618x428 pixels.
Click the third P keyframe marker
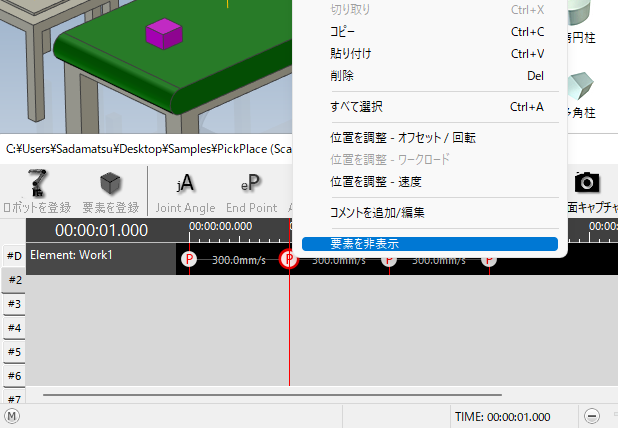click(x=389, y=260)
